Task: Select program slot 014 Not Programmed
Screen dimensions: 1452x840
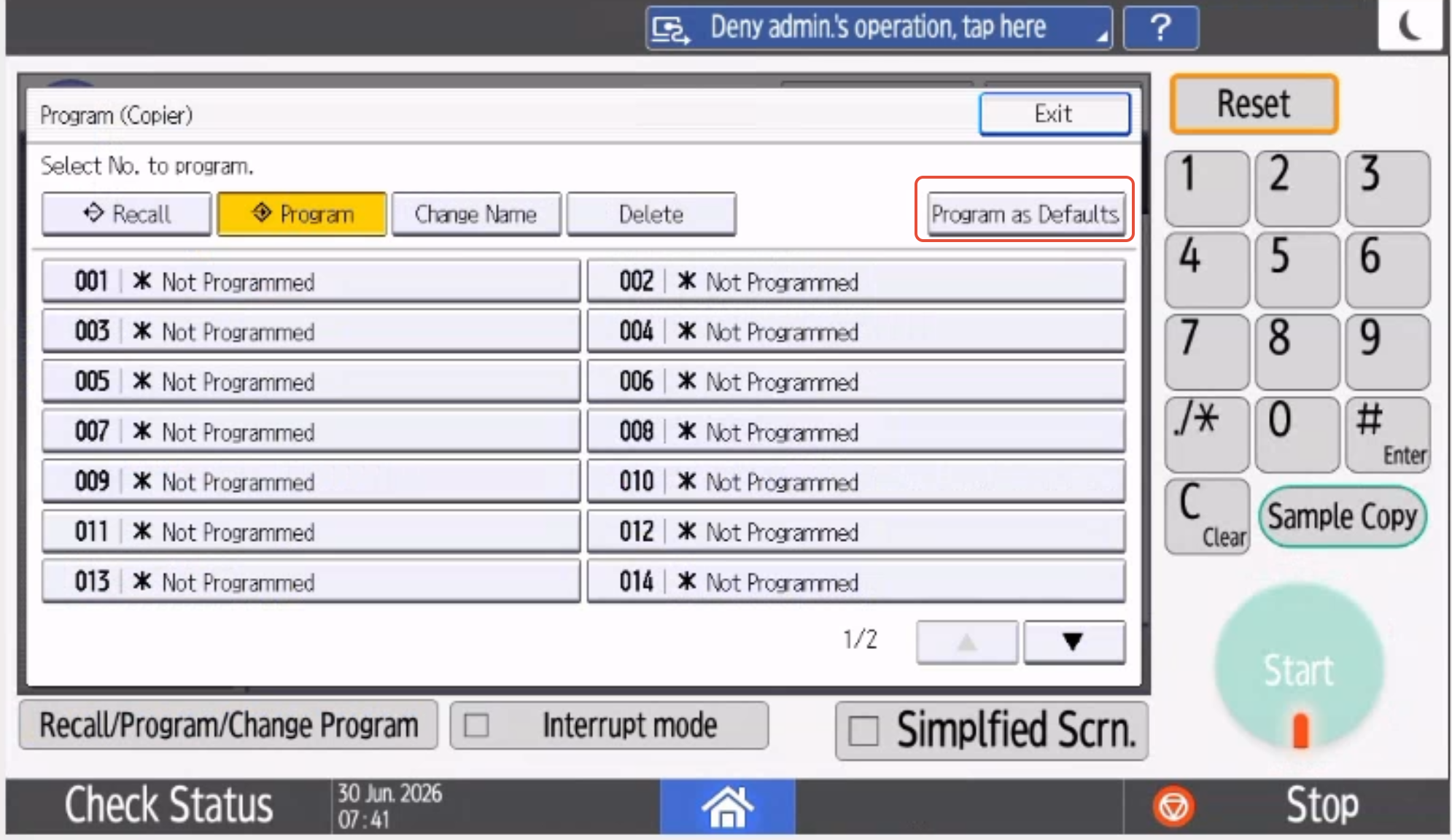Action: click(856, 582)
